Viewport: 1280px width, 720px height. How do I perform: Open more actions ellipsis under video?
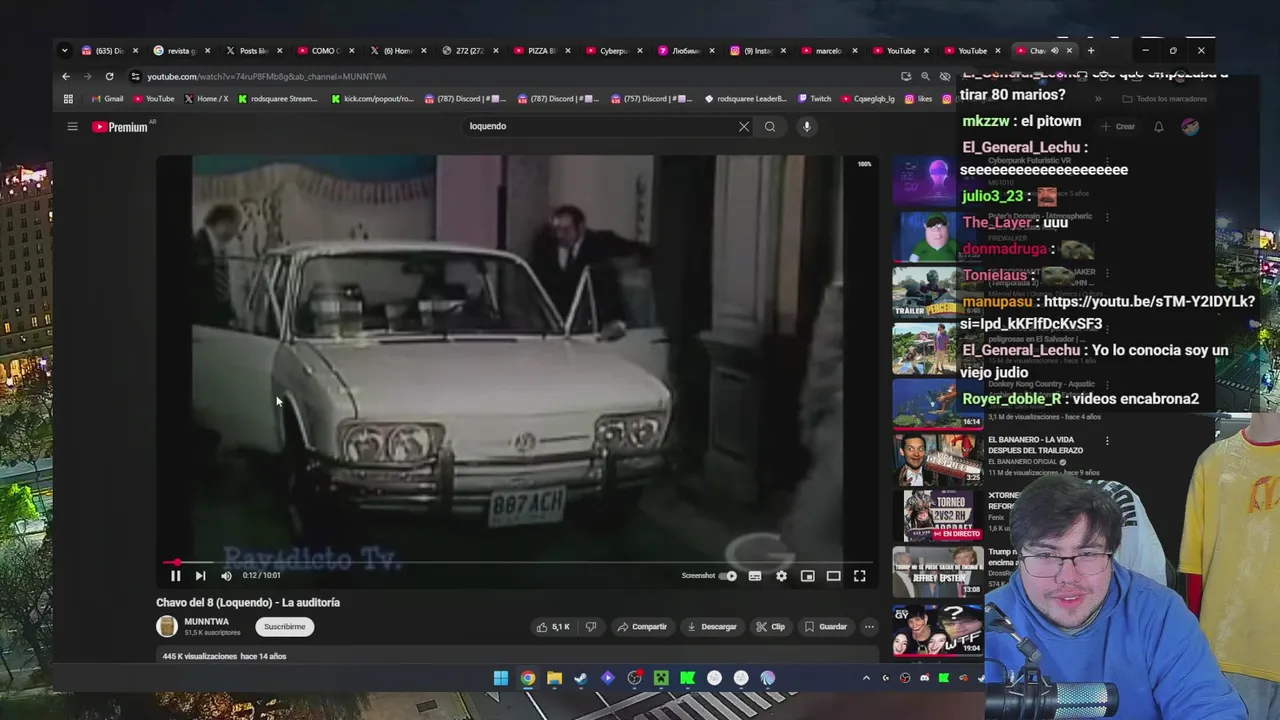pos(869,627)
